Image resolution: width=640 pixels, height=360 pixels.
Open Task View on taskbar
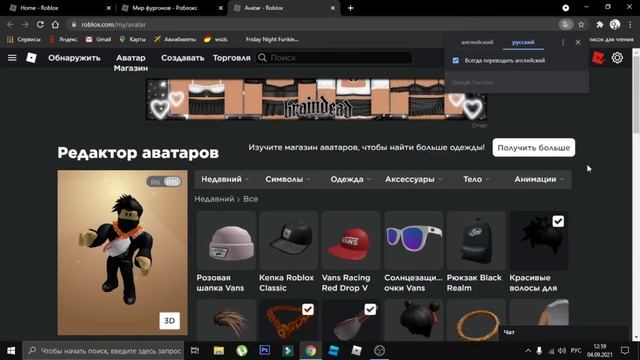pos(195,351)
